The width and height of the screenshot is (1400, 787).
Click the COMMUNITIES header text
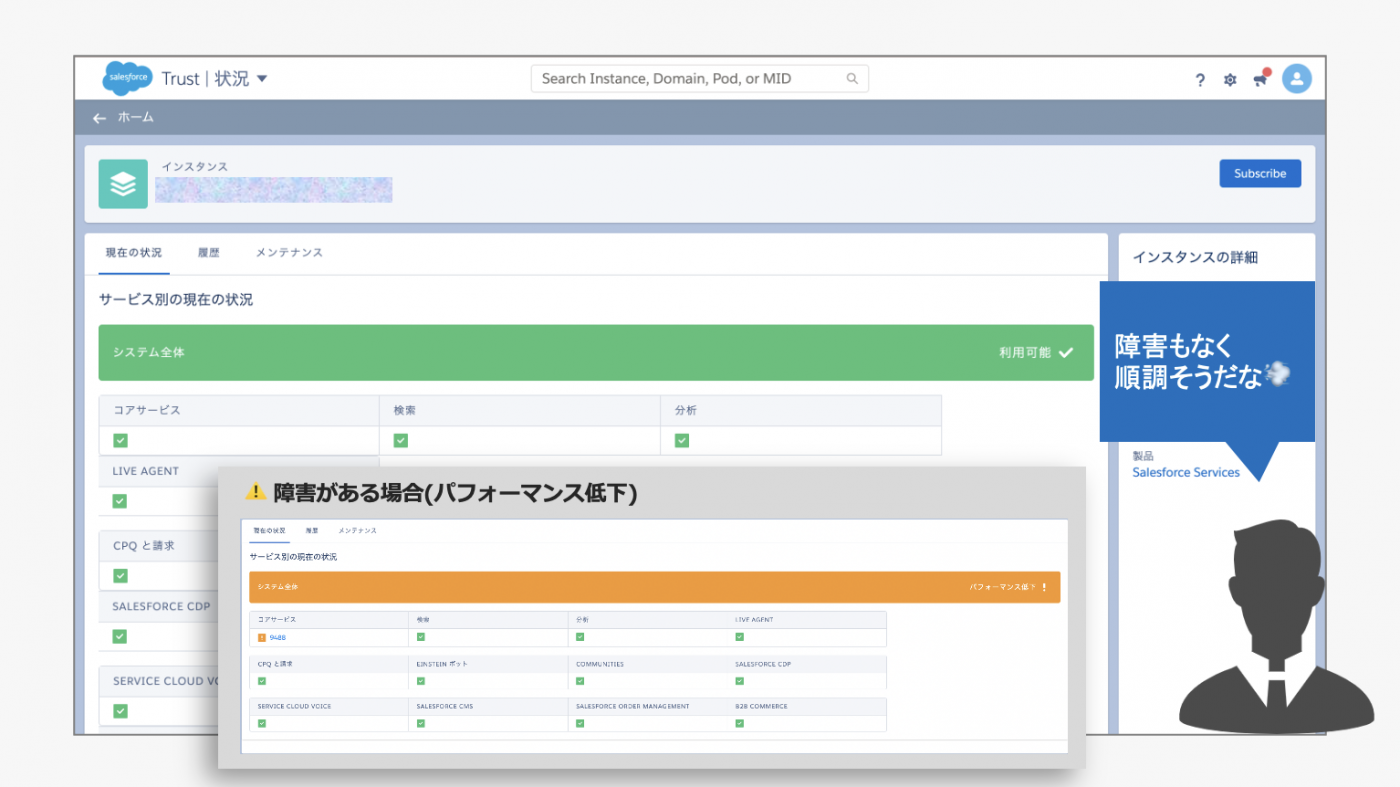coord(600,664)
